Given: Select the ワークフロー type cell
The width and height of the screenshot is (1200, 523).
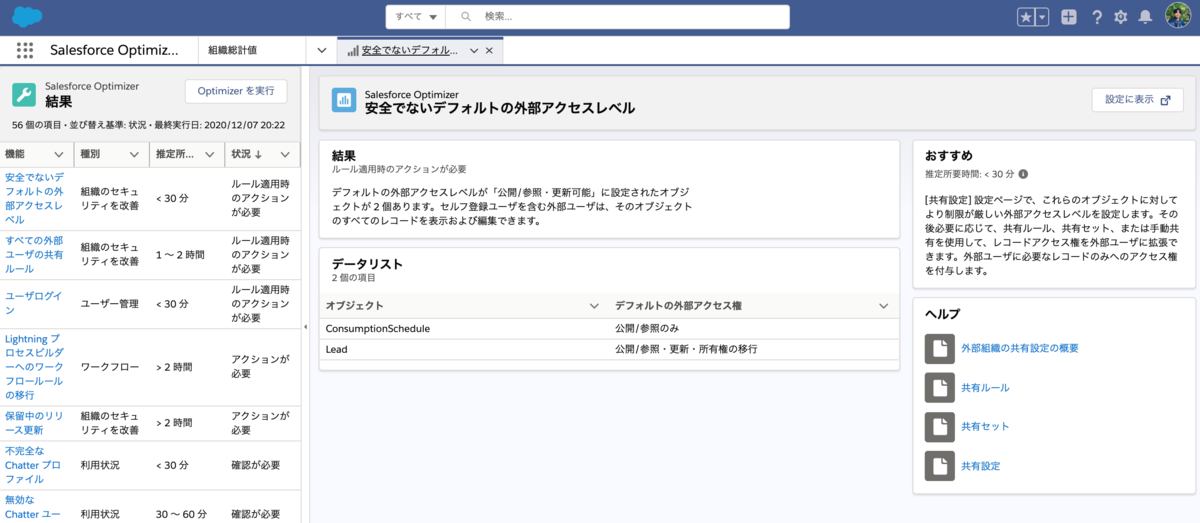Looking at the screenshot, I should (110, 368).
